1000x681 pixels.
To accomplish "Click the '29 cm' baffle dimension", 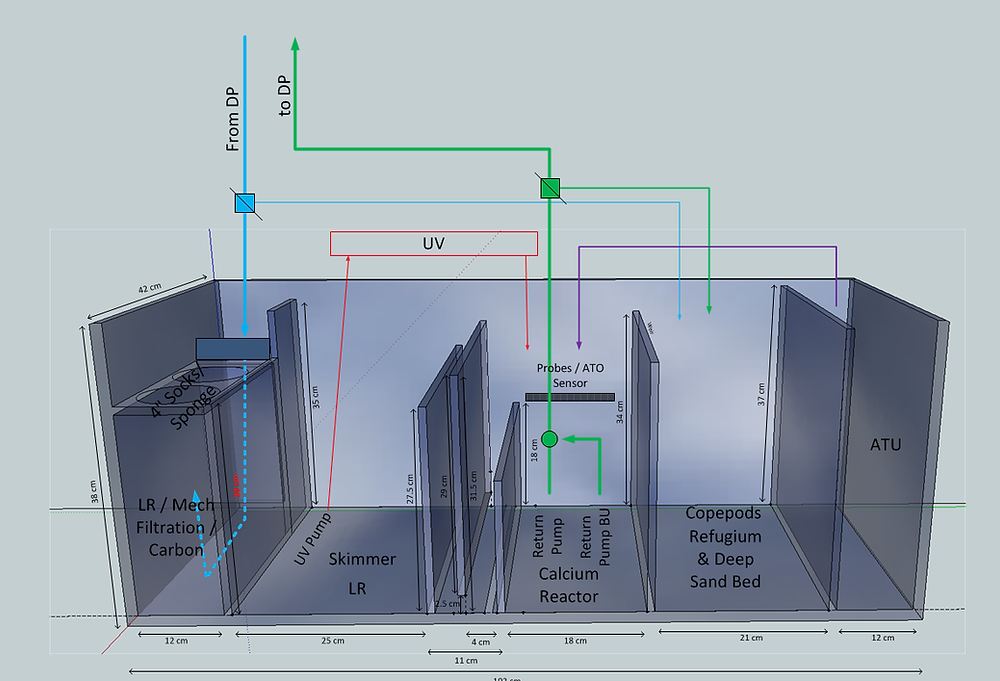I will (x=444, y=487).
